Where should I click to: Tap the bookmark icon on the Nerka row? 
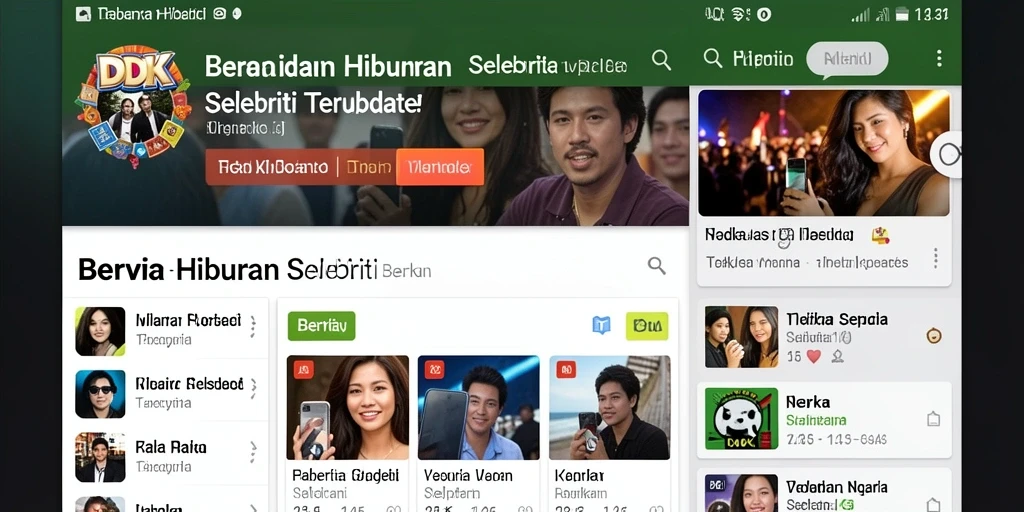pos(933,419)
